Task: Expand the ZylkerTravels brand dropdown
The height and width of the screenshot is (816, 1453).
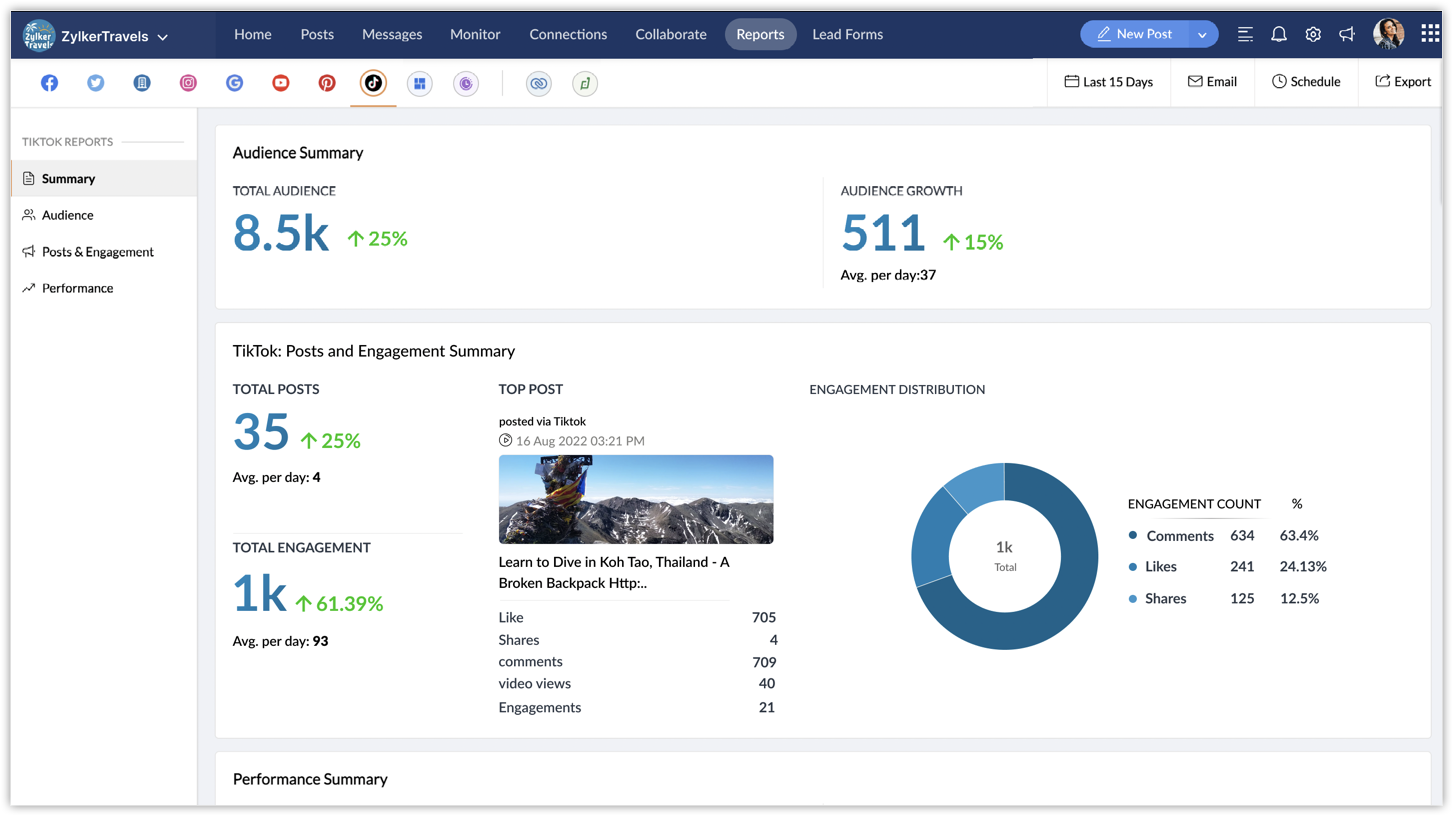Action: coord(162,37)
